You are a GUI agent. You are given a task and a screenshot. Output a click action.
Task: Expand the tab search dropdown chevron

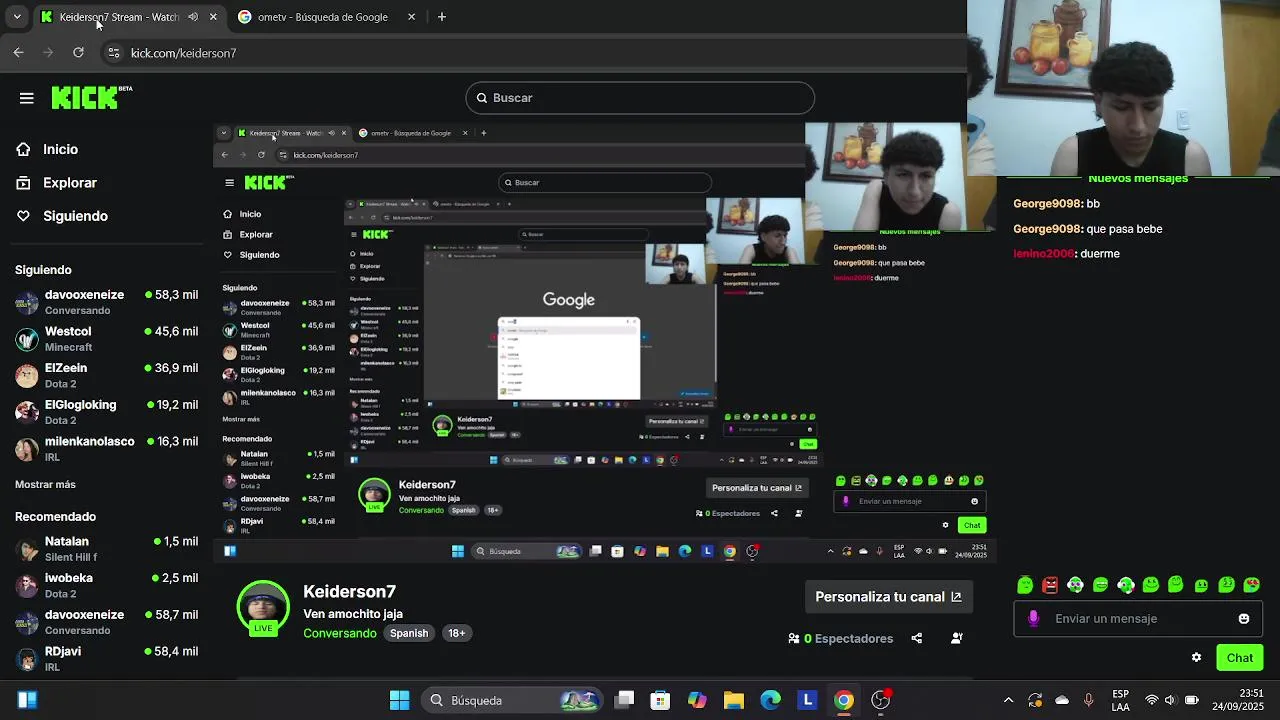coord(17,17)
